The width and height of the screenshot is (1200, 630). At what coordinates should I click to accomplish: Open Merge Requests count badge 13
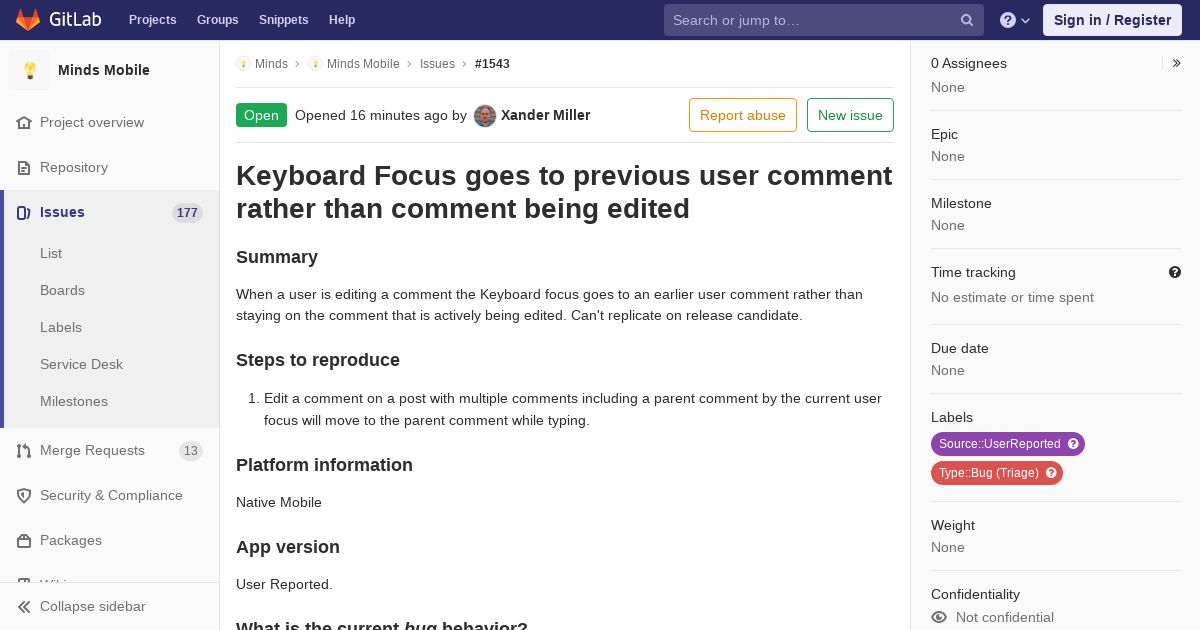tap(190, 450)
